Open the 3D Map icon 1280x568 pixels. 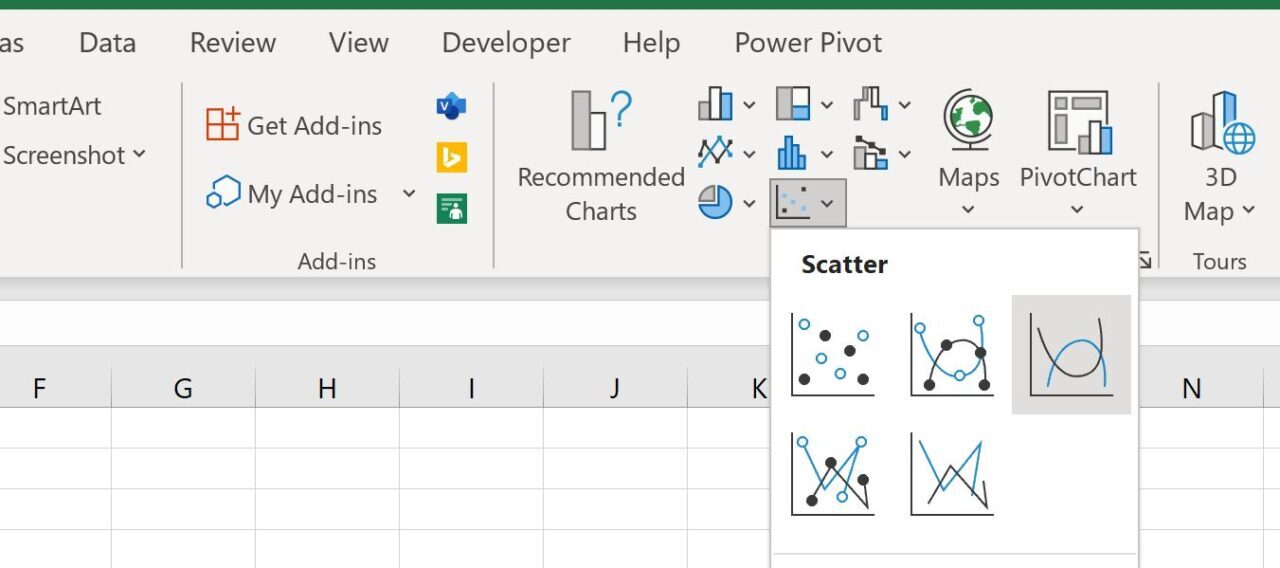pyautogui.click(x=1221, y=121)
